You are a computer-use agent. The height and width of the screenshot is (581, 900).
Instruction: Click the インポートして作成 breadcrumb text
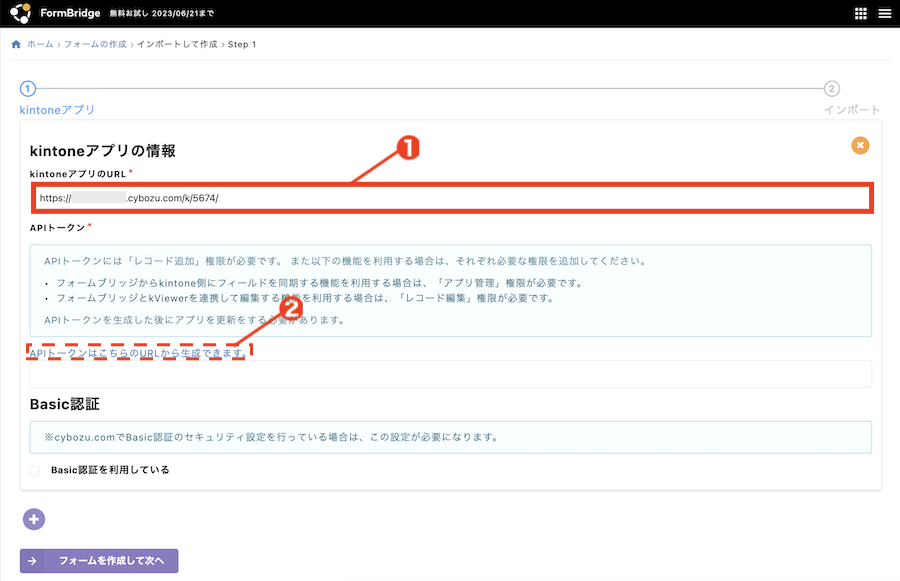[x=177, y=44]
